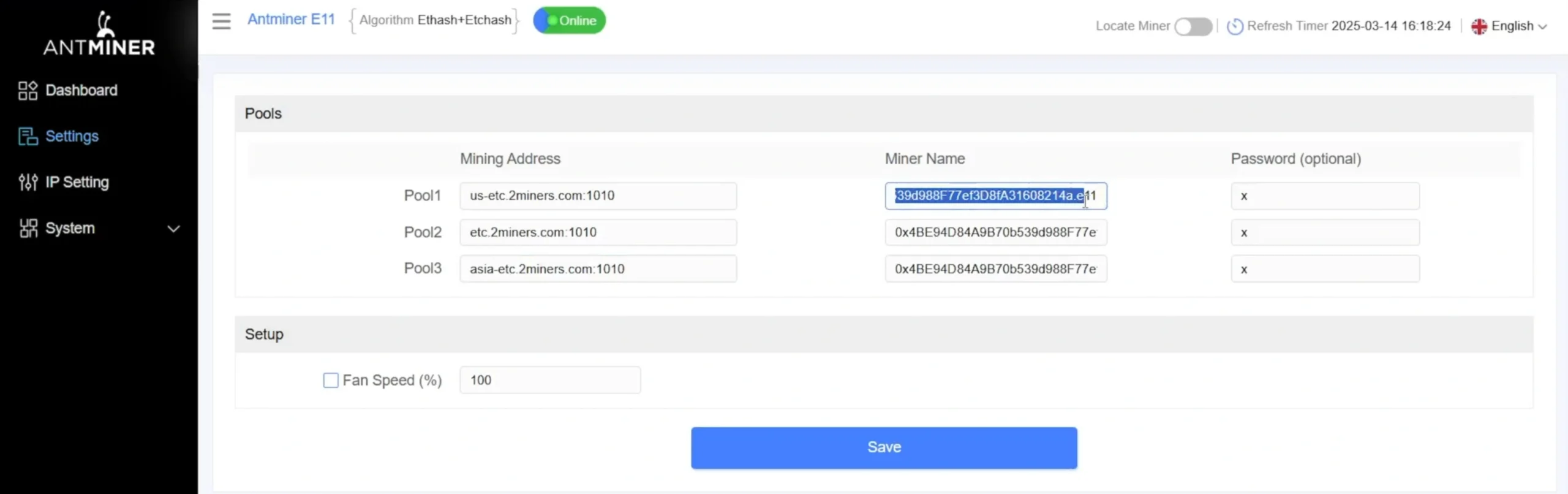Click the Pool3 miner name field
The height and width of the screenshot is (494, 1568).
point(996,269)
